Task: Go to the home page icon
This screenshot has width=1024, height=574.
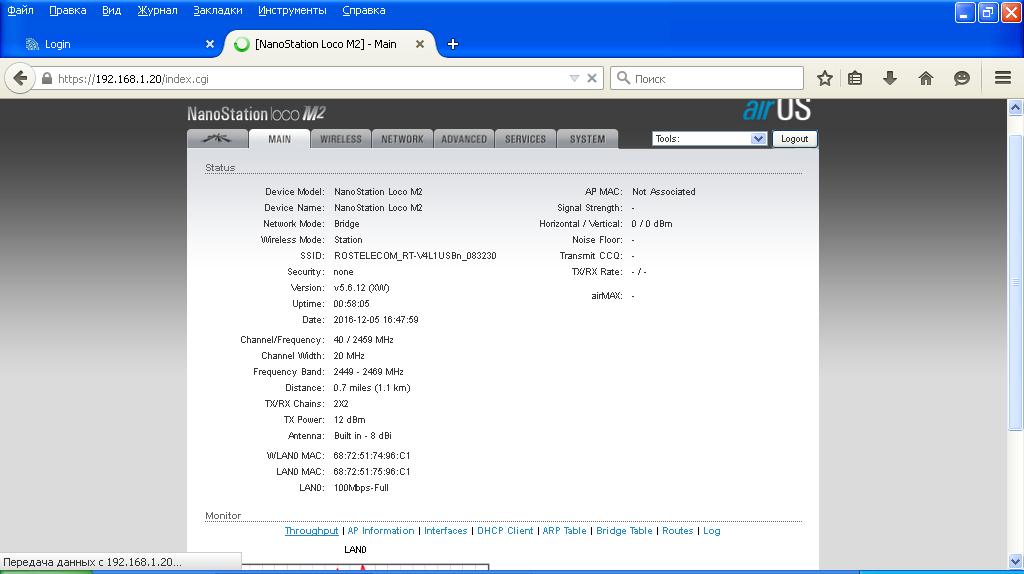Action: [925, 78]
